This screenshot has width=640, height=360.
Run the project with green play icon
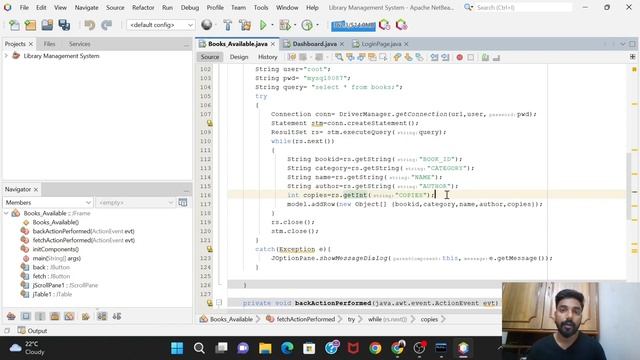click(263, 25)
